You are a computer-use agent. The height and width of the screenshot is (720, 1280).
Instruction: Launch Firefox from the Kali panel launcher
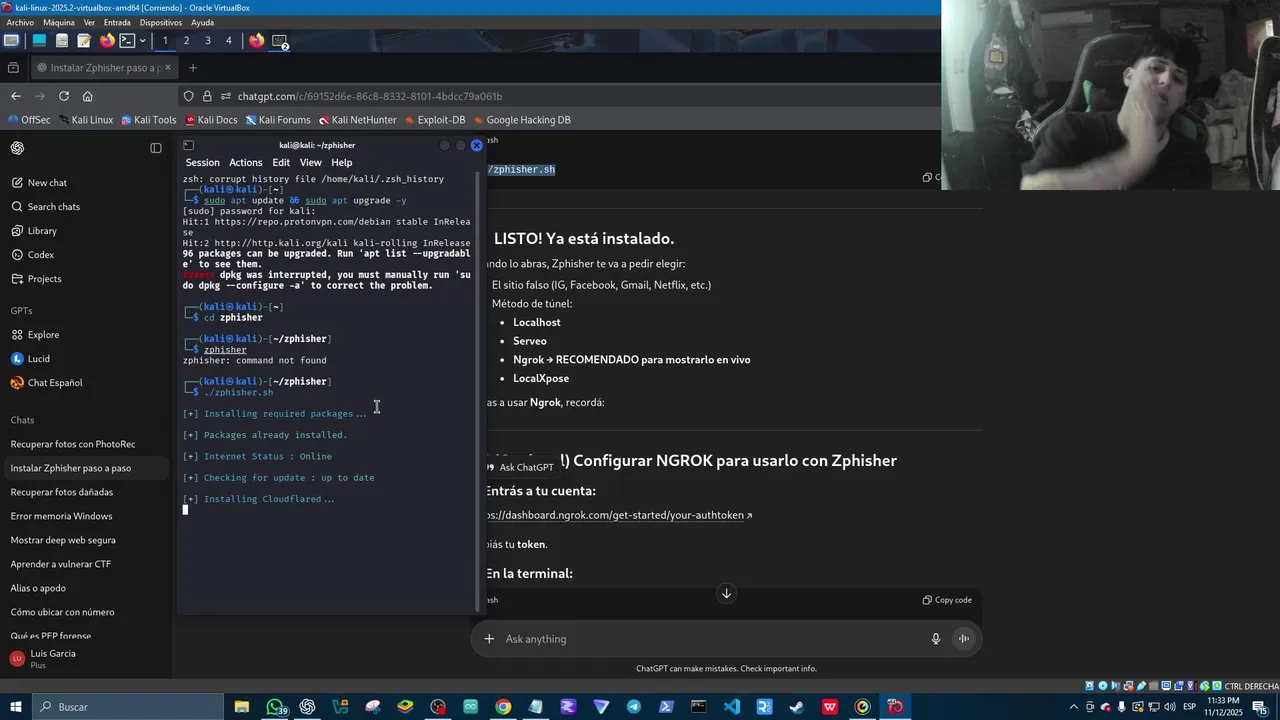107,41
